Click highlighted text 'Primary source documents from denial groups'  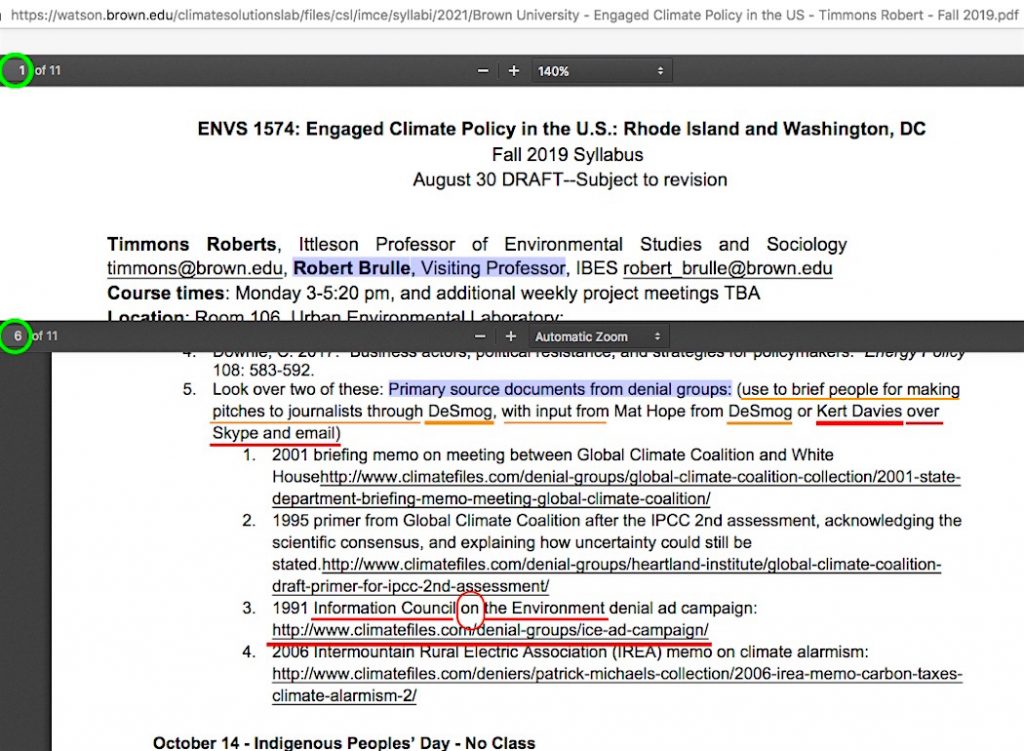(x=560, y=389)
